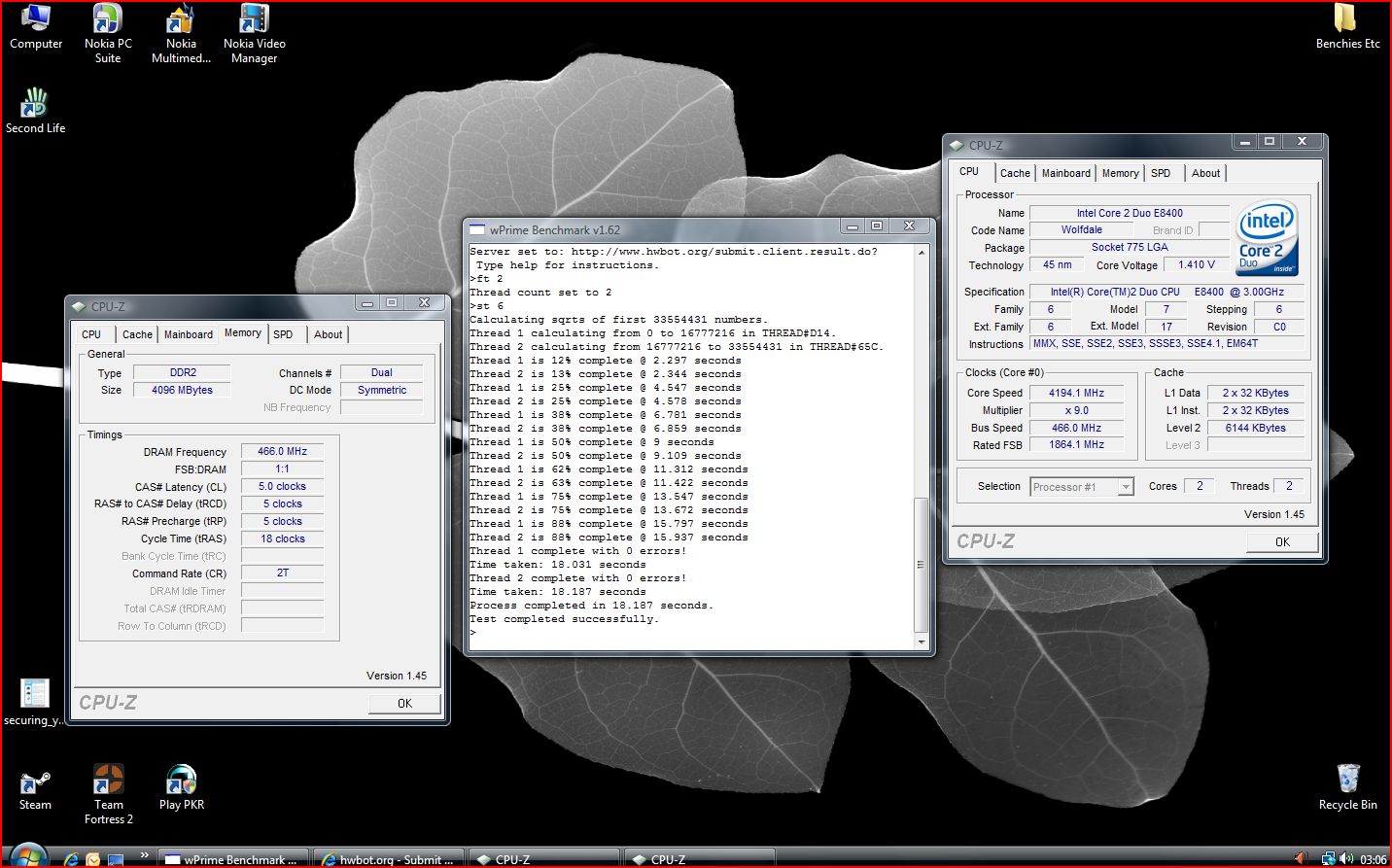The height and width of the screenshot is (868, 1392).
Task: Open About tab in left CPU-Z window
Action: coord(328,334)
